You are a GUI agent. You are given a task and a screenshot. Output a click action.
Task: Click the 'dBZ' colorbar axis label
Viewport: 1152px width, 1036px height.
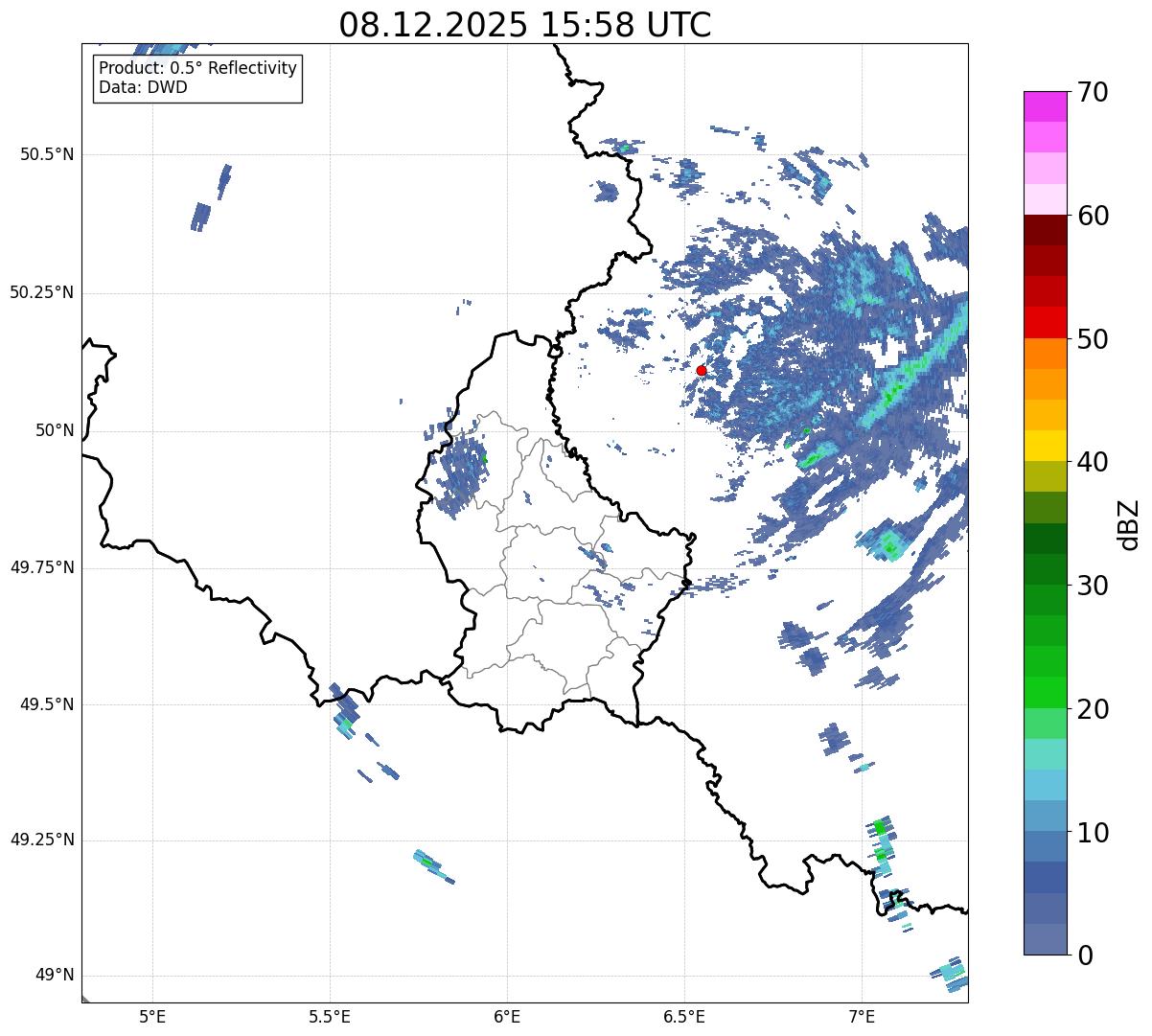pyautogui.click(x=1129, y=524)
